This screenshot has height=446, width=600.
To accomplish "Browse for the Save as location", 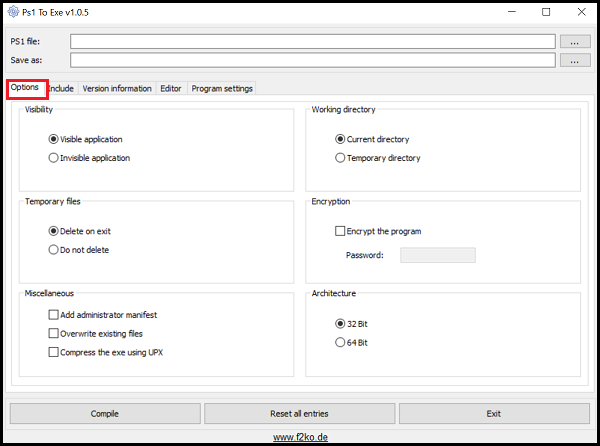I will (574, 61).
